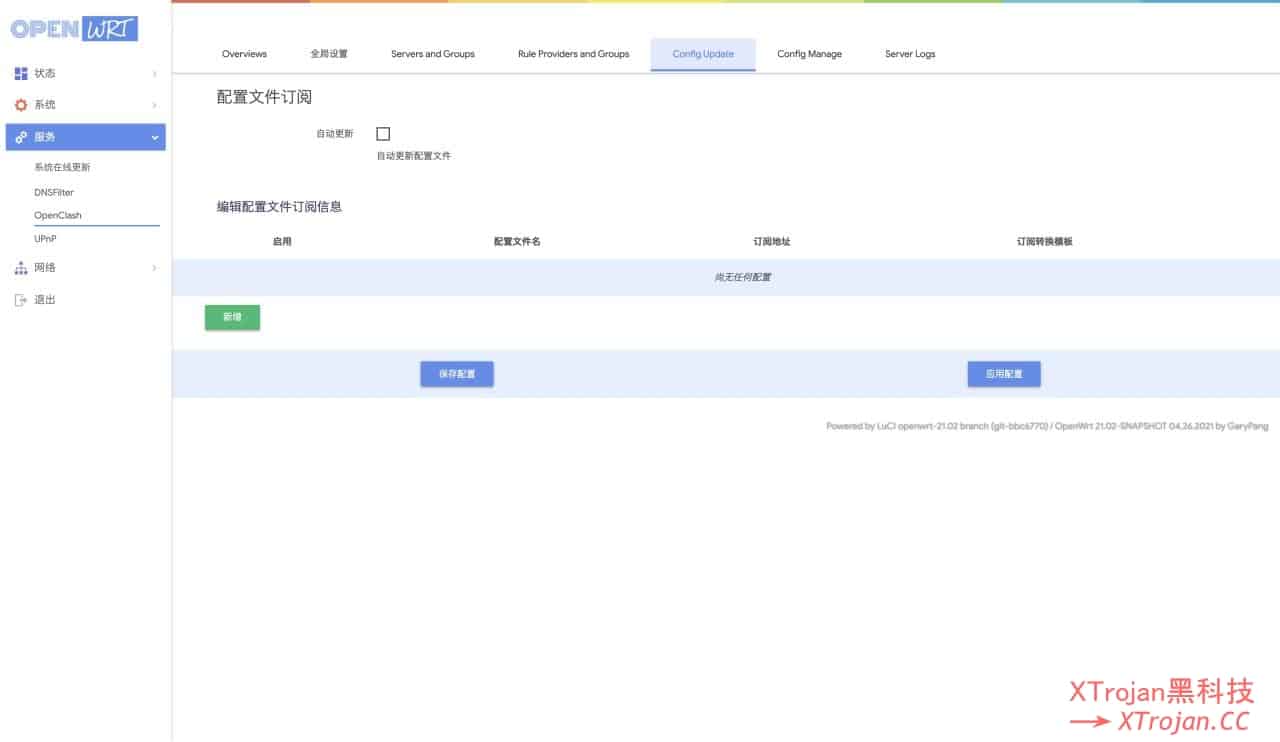Image resolution: width=1280 pixels, height=742 pixels.
Task: Click the 保存配置 button
Action: coord(457,374)
